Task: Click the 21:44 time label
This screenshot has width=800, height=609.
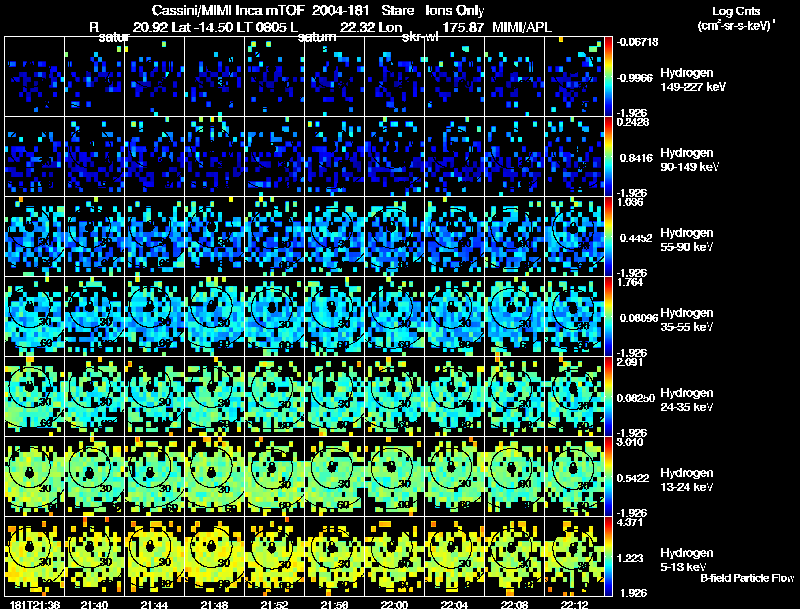Action: [x=154, y=604]
